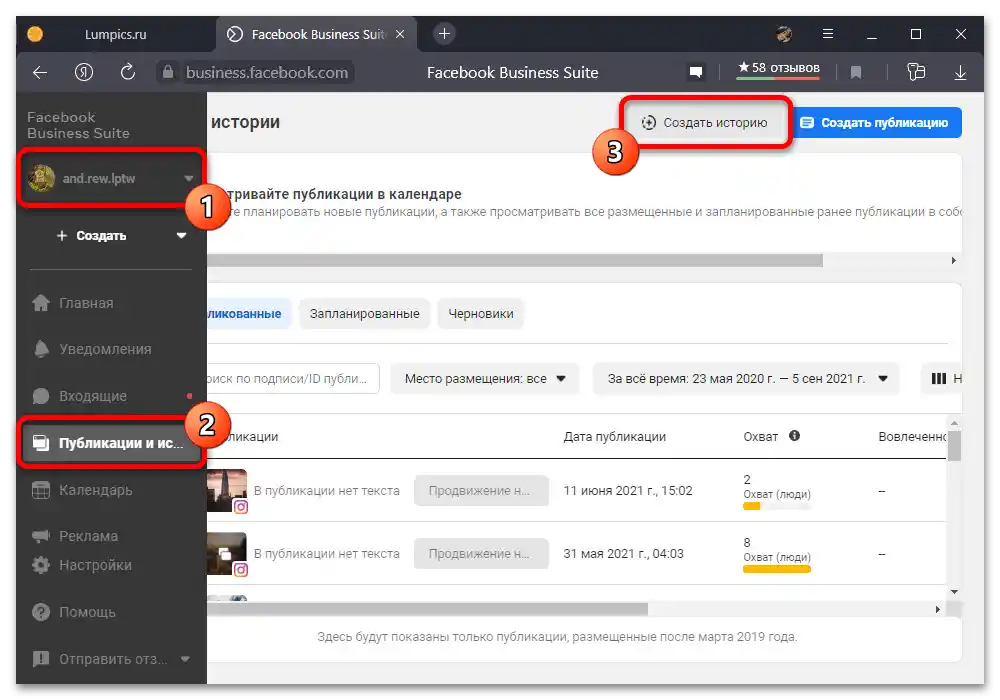Click the padlock site security icon

[x=168, y=72]
